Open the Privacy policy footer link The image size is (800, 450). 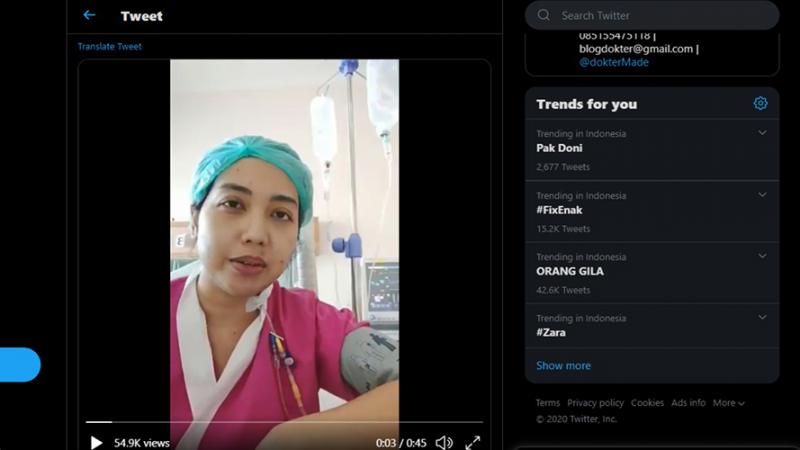pyautogui.click(x=595, y=403)
